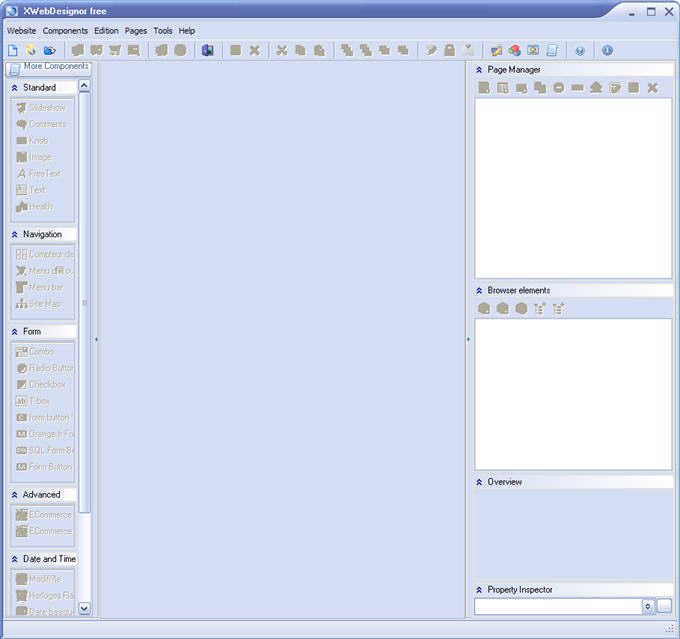Viewport: 680px width, 639px height.
Task: Click the small button beside Property Inspector dropdown
Action: click(664, 606)
